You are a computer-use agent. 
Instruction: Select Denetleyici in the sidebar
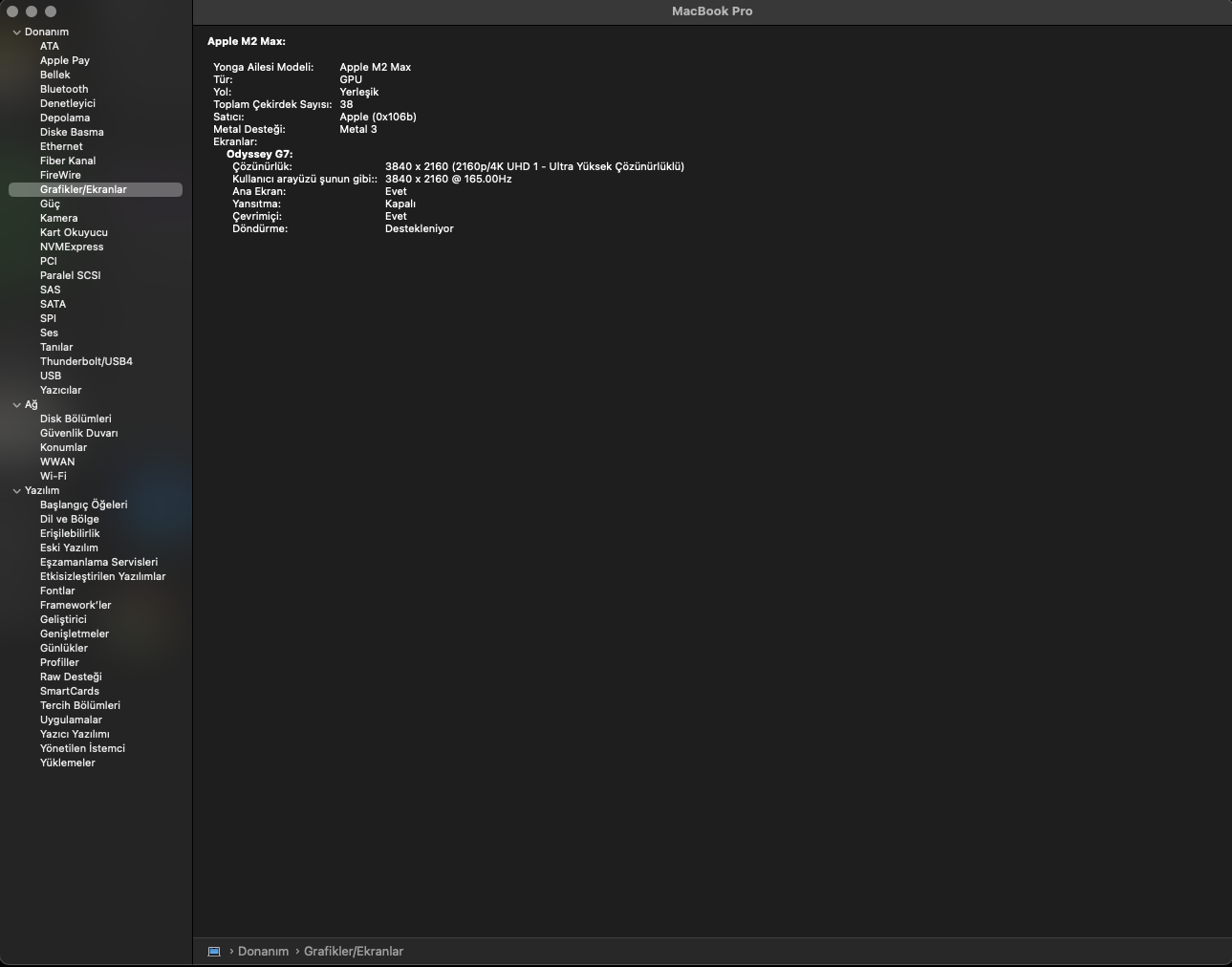tap(68, 103)
